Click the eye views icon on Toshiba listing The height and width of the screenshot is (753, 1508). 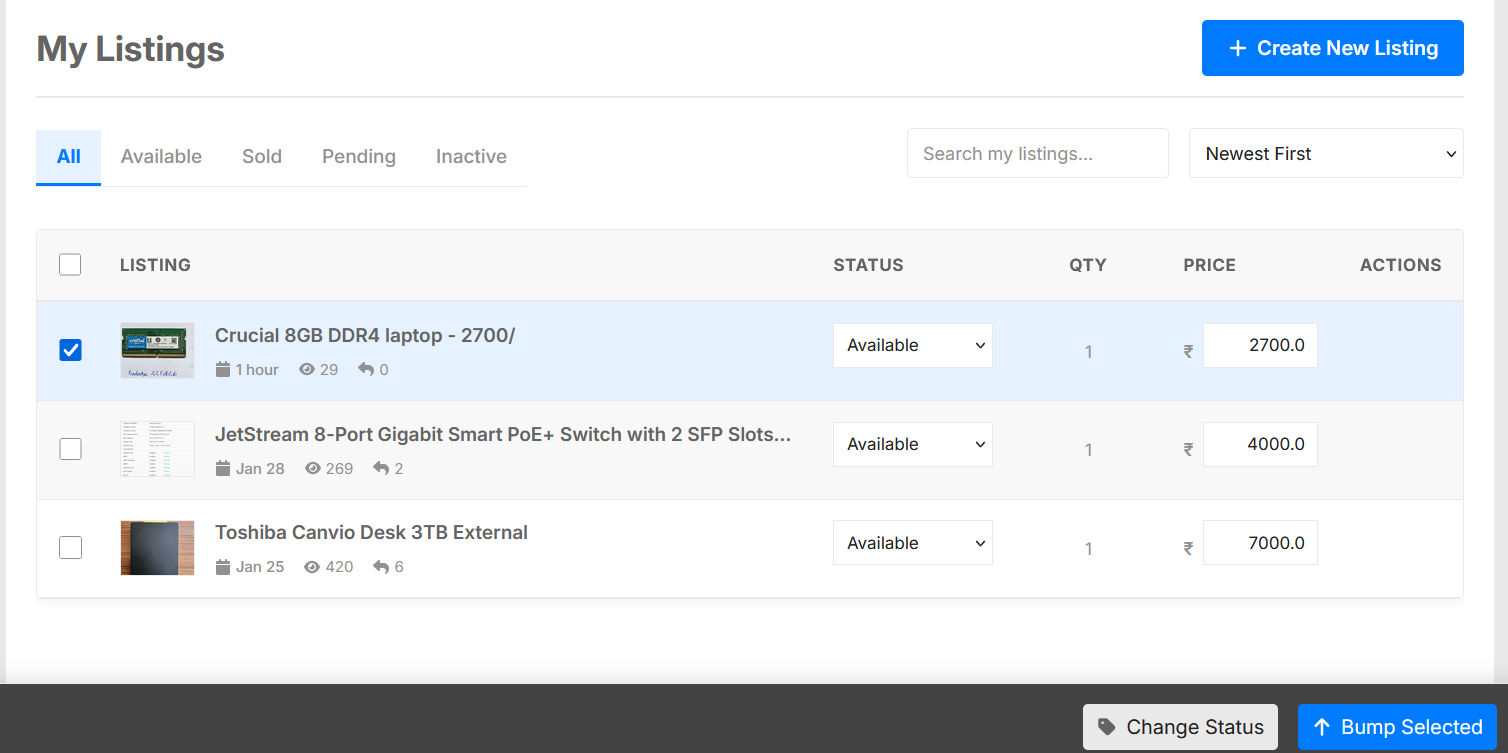(x=312, y=567)
